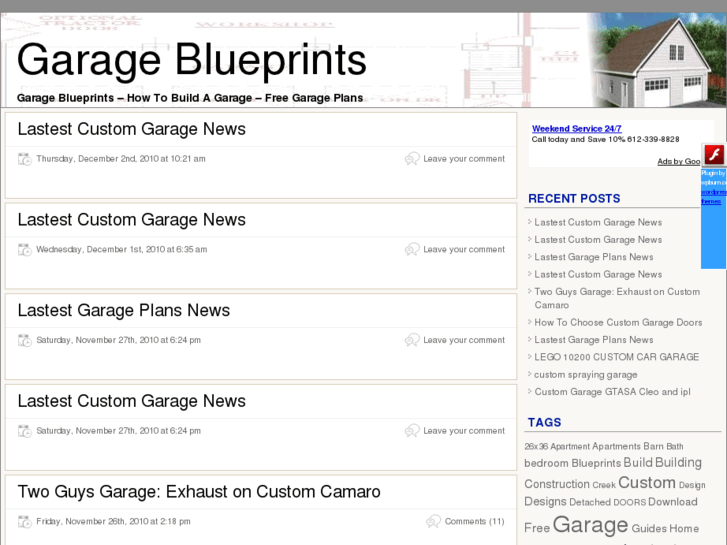The width and height of the screenshot is (727, 545).
Task: Select the Detached tag
Action: coord(590,502)
